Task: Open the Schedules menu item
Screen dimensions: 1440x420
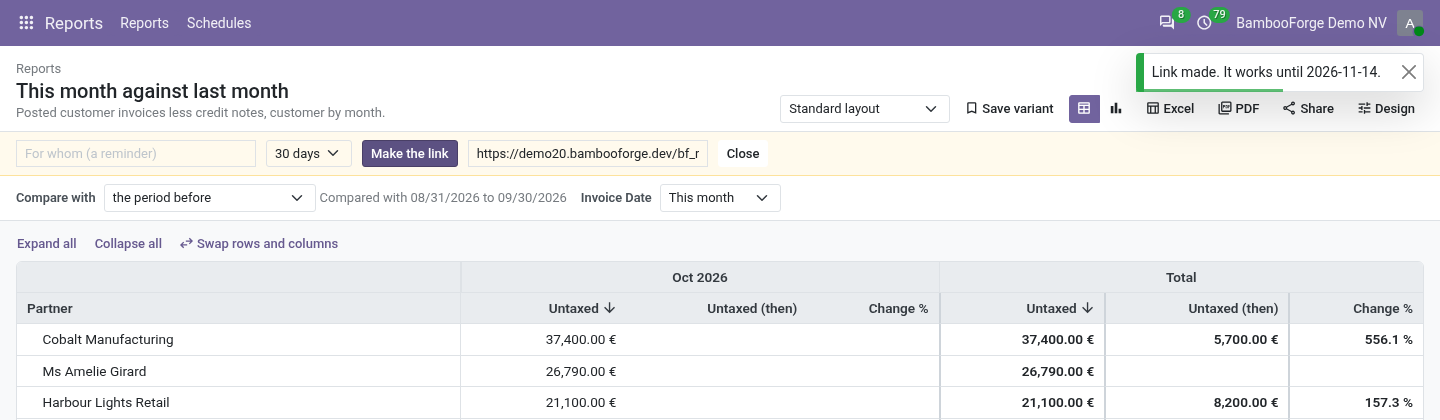Action: (x=219, y=23)
